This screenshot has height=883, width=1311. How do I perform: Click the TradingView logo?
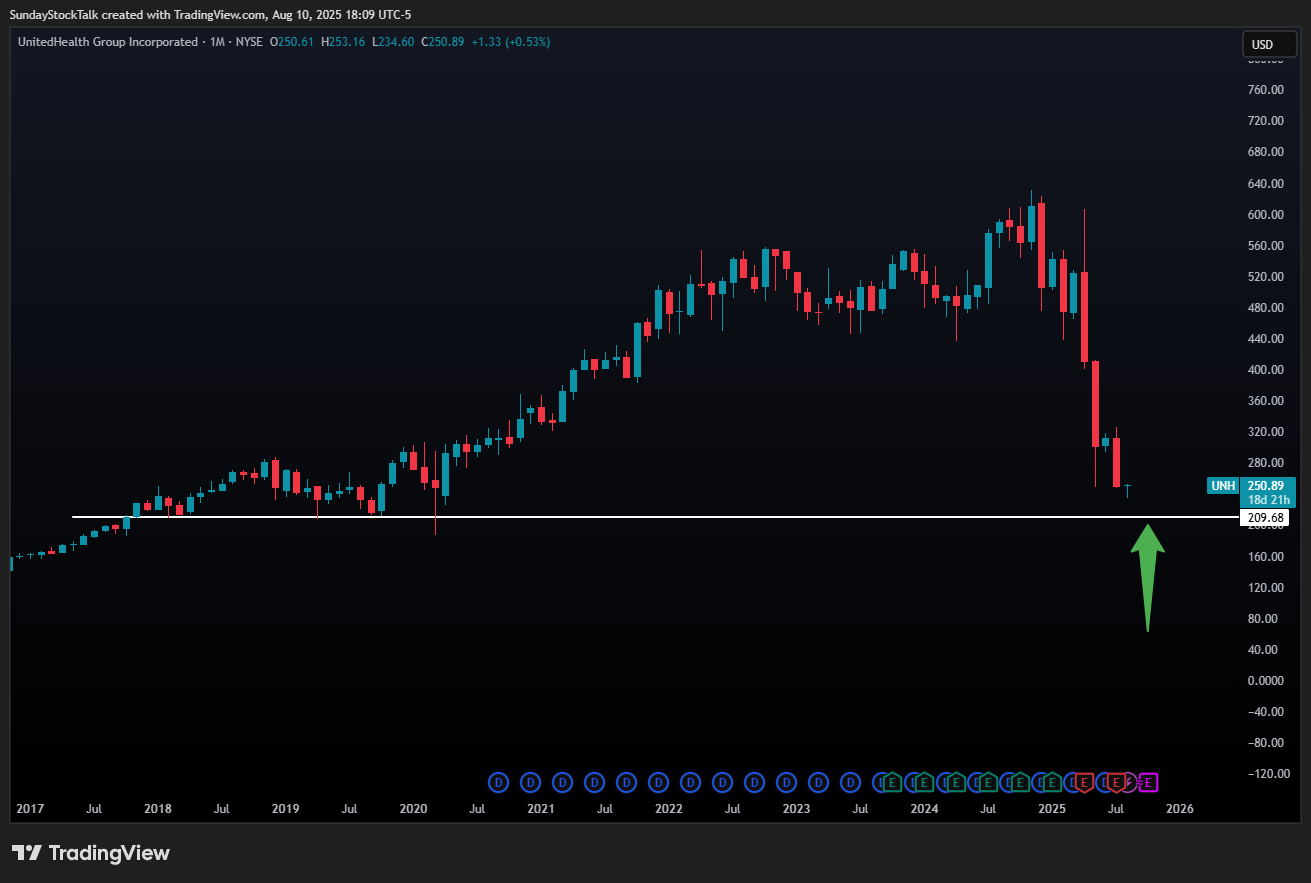pos(91,853)
